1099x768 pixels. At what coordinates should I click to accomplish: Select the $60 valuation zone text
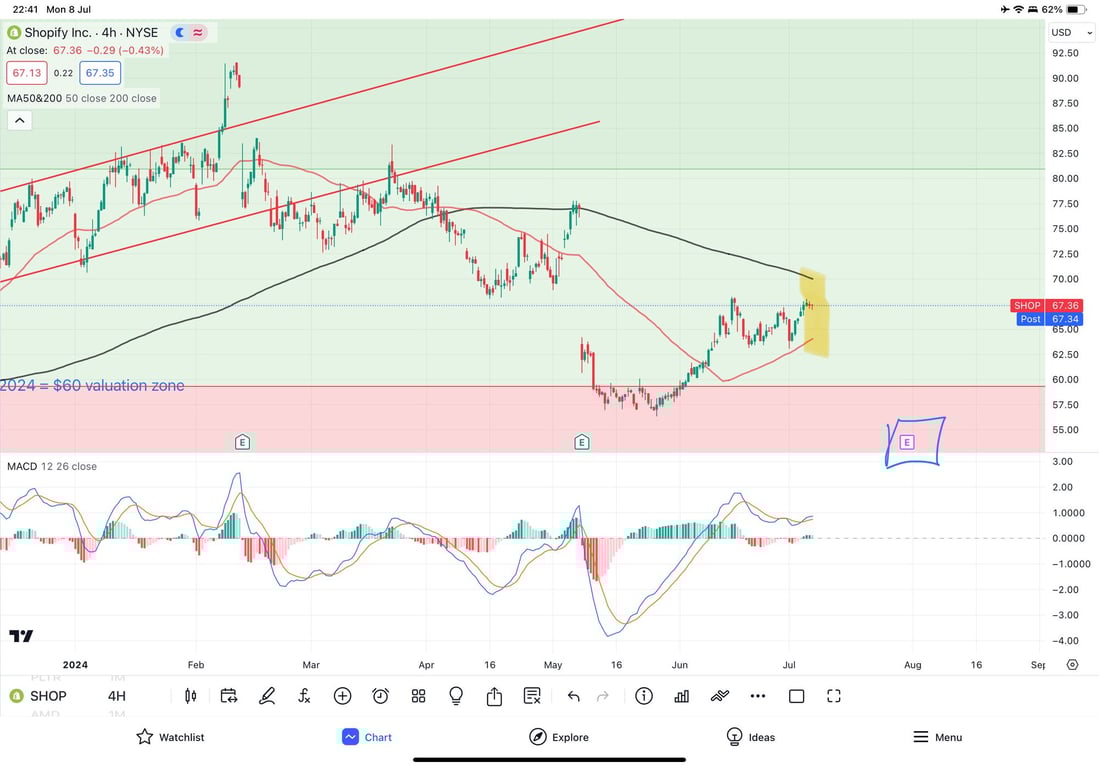[92, 385]
